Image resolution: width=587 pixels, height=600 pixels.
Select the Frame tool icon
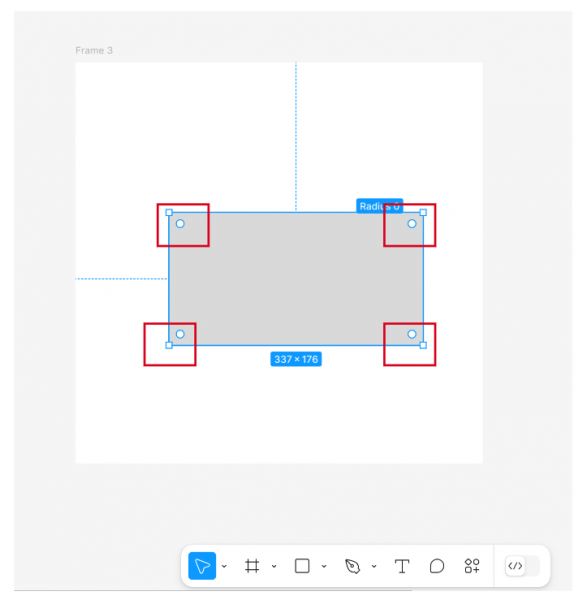point(252,566)
